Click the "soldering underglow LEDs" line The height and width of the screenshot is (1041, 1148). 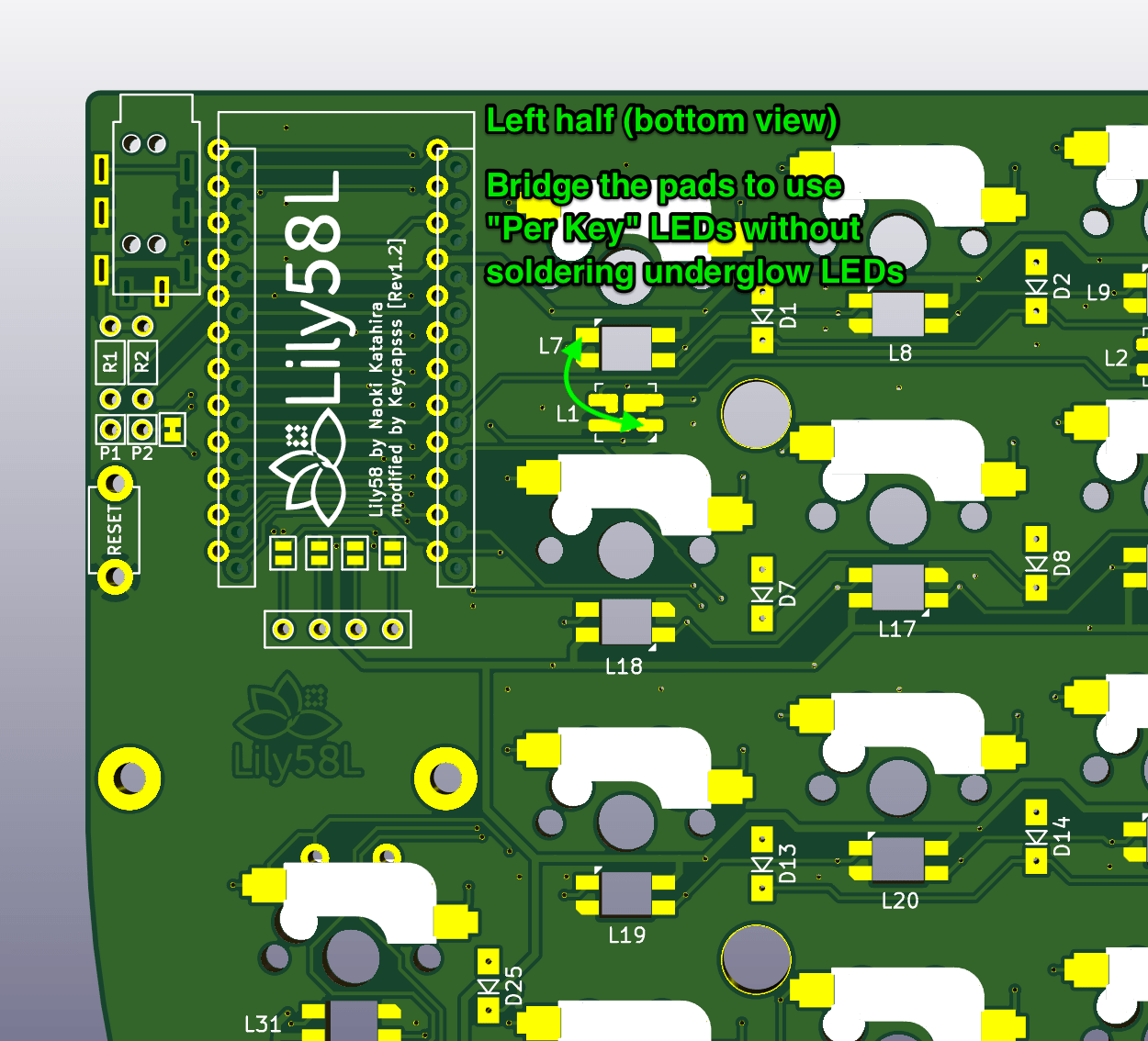pos(695,272)
